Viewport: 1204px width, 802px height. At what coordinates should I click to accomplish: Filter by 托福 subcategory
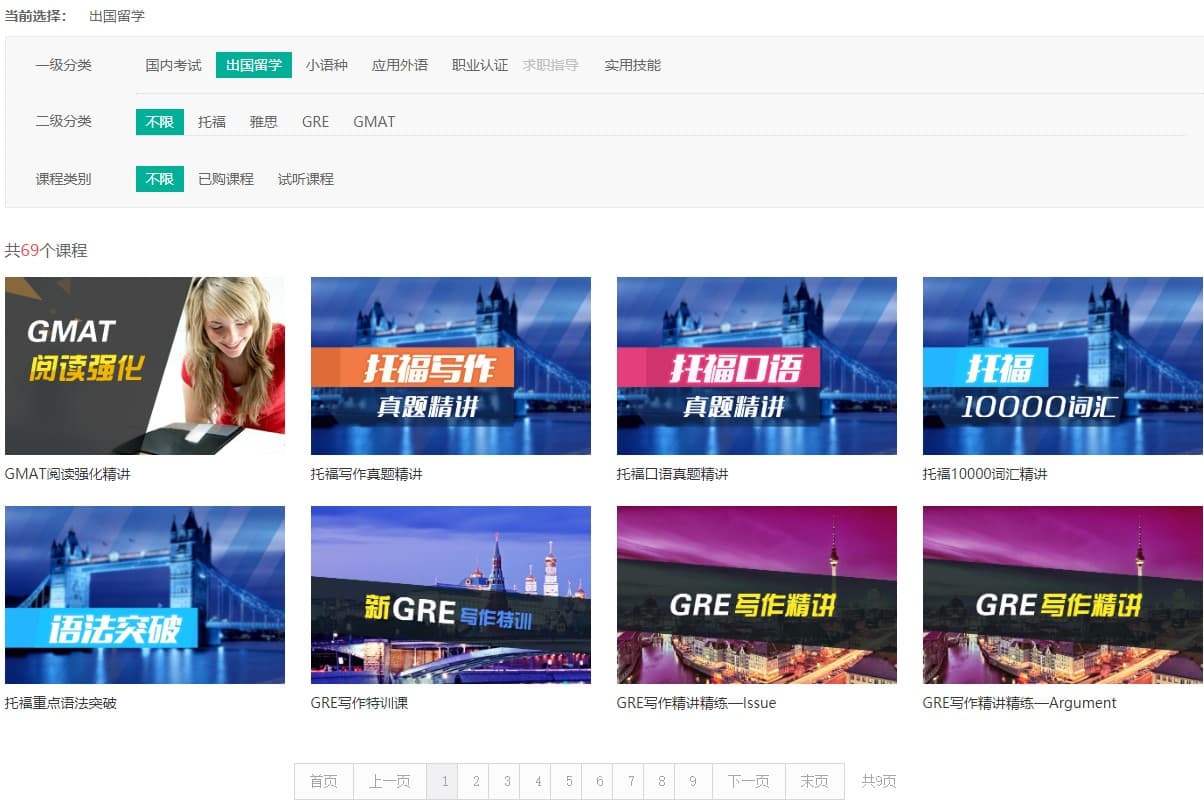(x=212, y=122)
